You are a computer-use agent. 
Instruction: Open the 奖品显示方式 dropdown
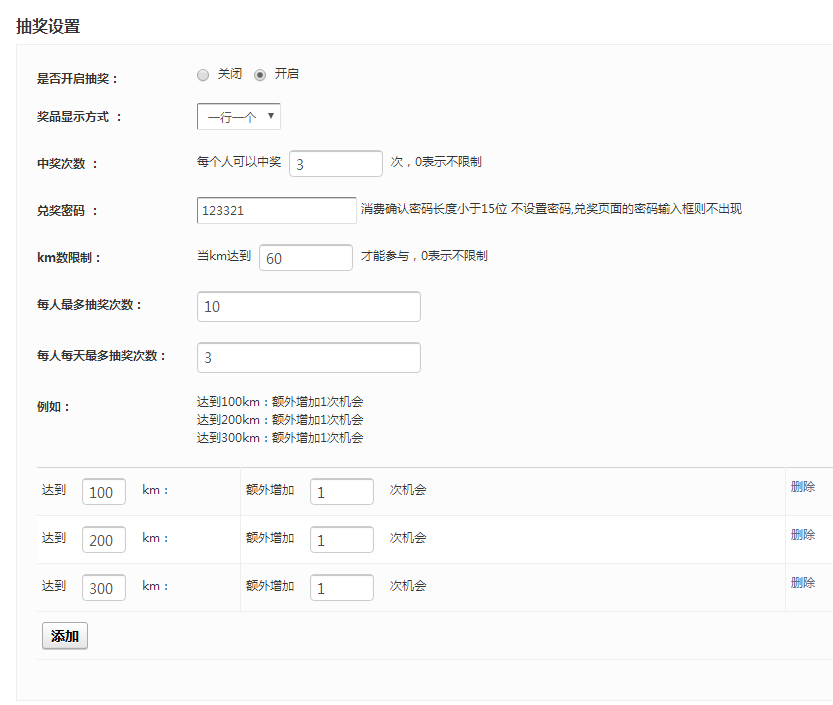click(x=239, y=117)
